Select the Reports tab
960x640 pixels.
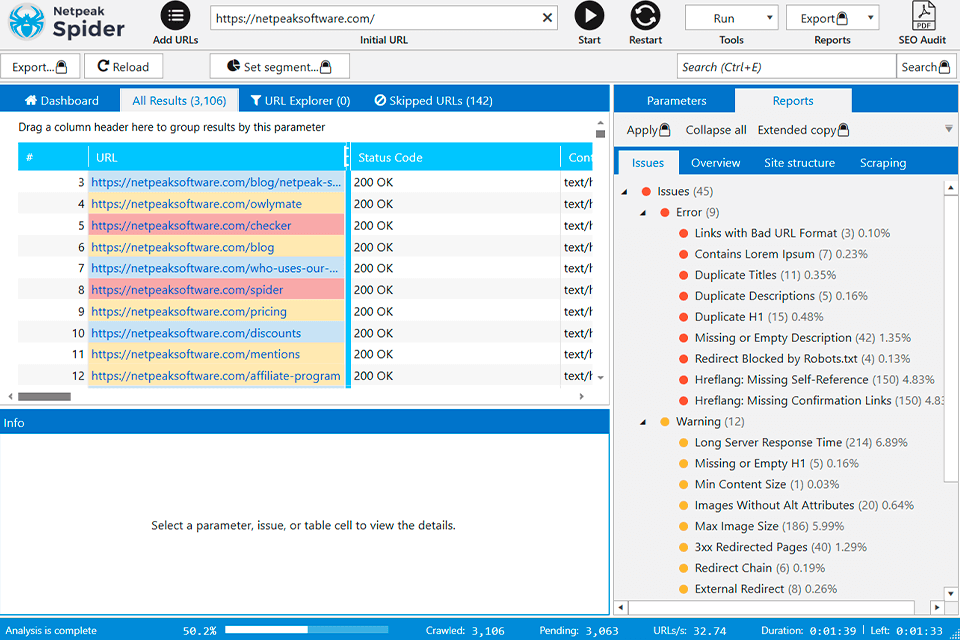point(793,100)
